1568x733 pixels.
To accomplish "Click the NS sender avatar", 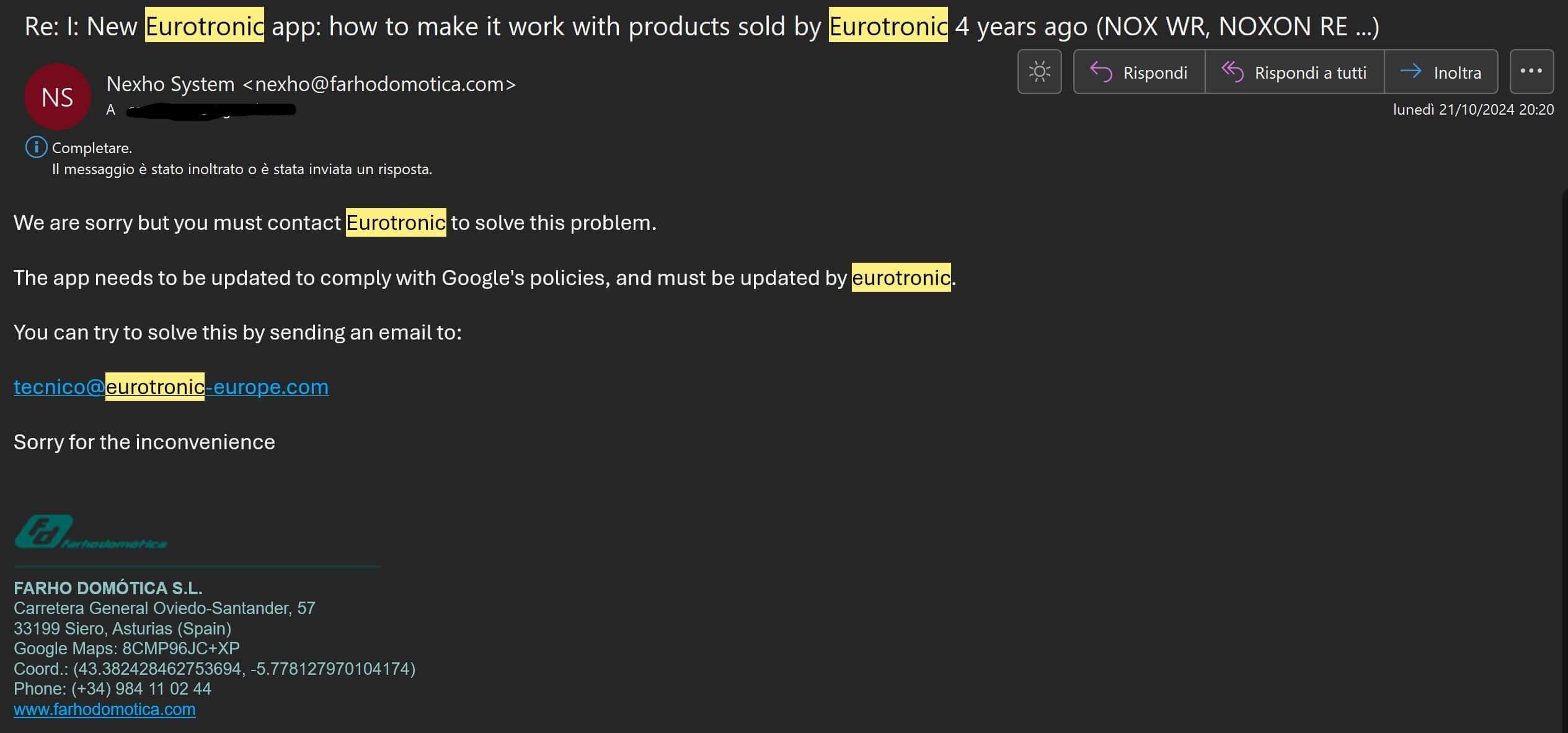I will [x=58, y=97].
